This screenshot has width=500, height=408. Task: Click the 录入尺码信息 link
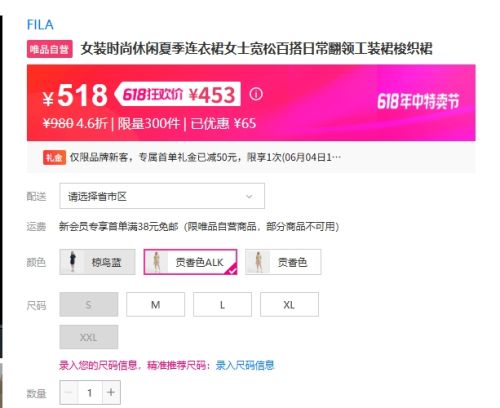coord(245,365)
